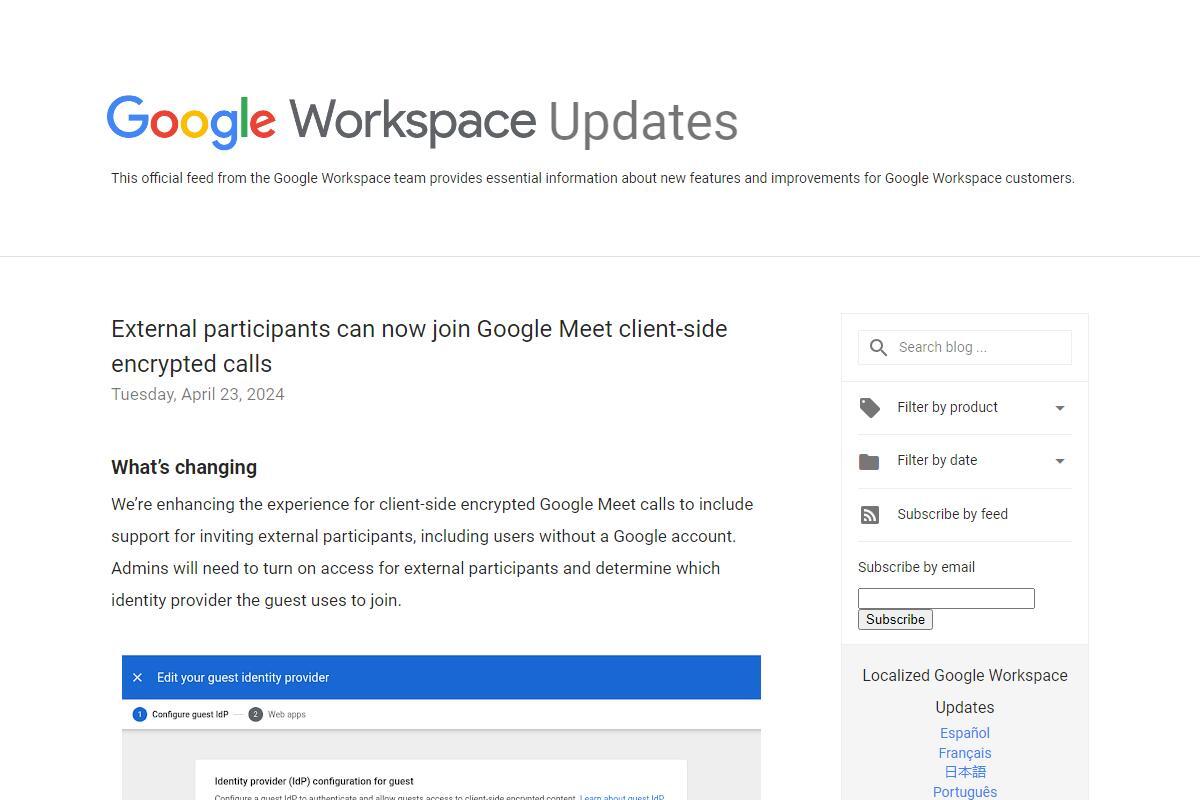Select the Web apps step
This screenshot has width=1200, height=800.
pyautogui.click(x=278, y=714)
